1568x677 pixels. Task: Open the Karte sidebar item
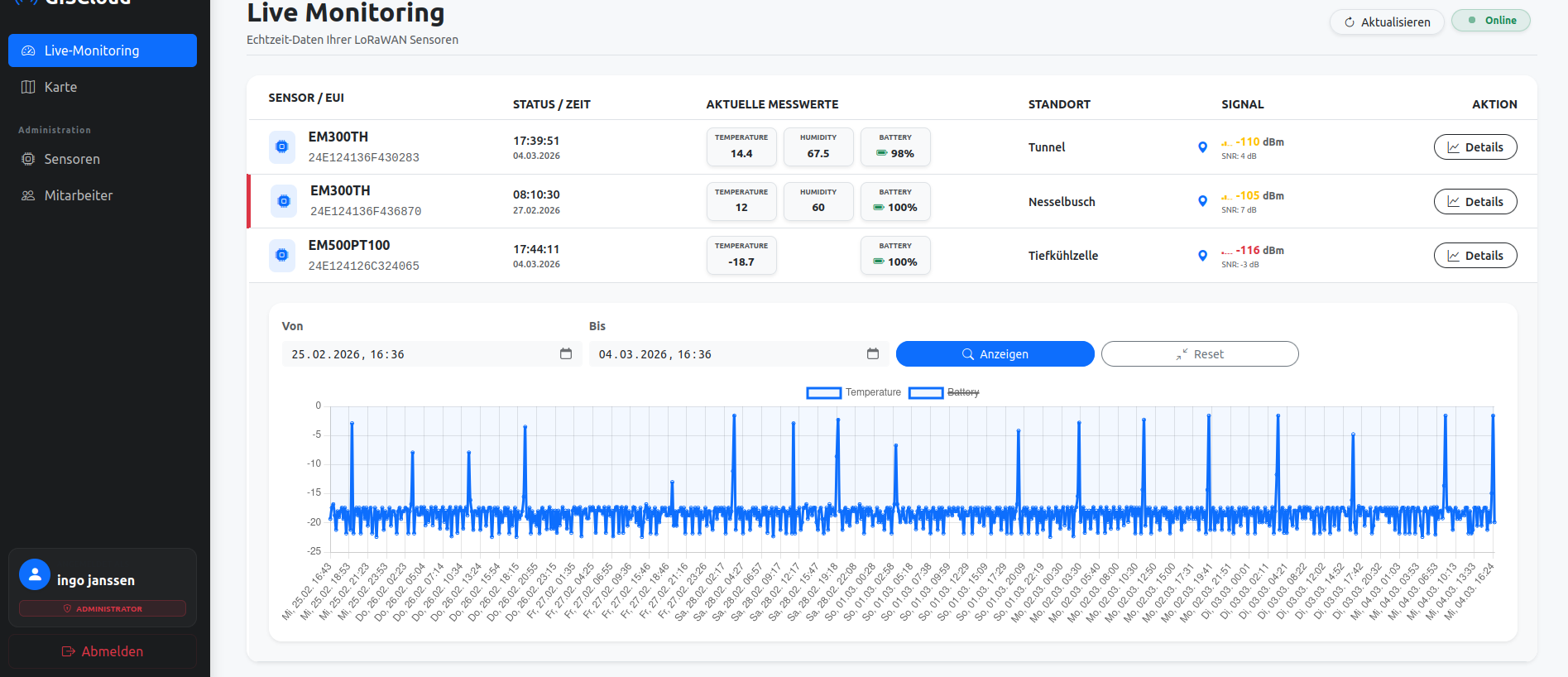point(103,87)
